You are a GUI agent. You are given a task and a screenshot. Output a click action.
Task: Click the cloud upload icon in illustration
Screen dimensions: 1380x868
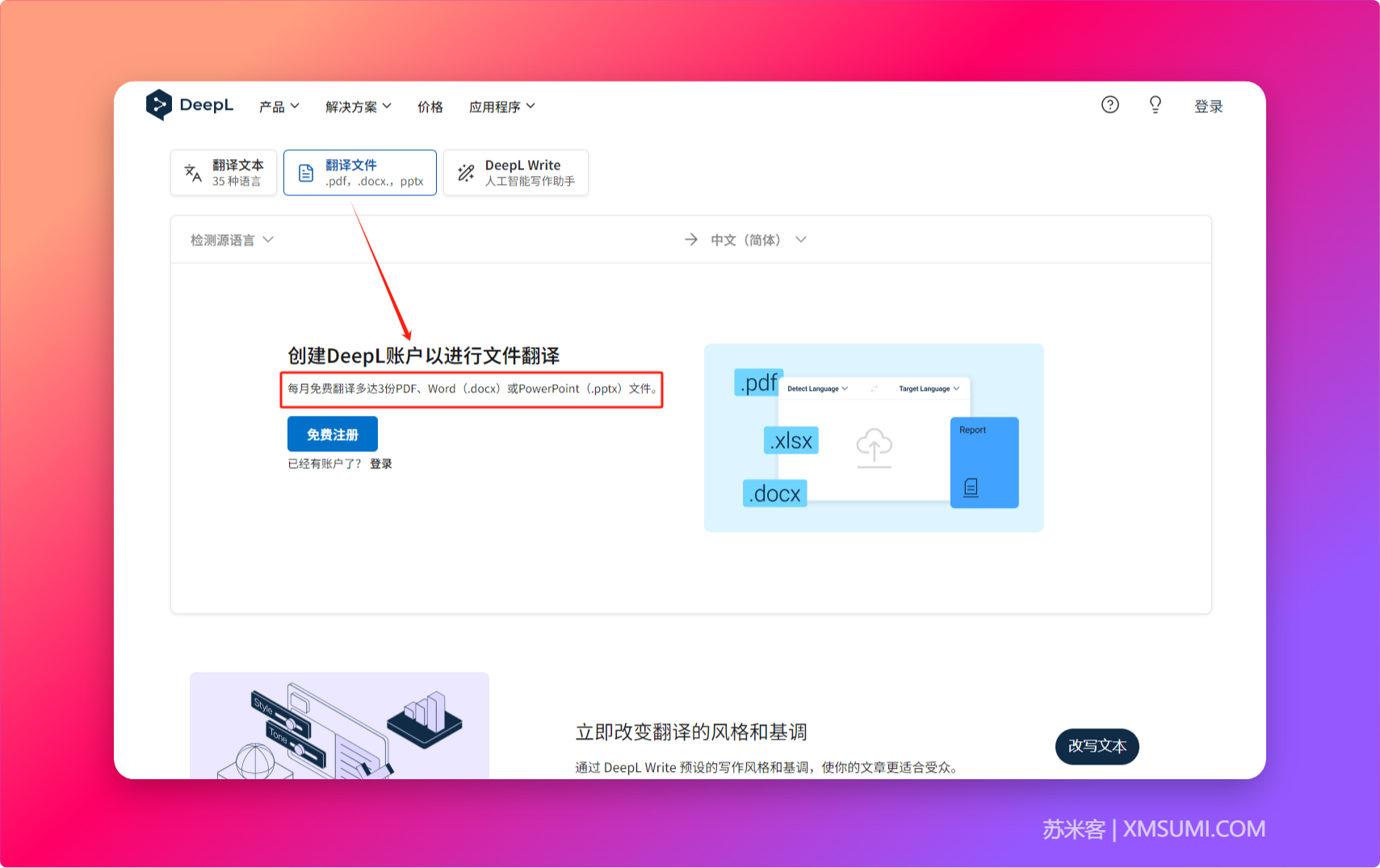tap(874, 448)
